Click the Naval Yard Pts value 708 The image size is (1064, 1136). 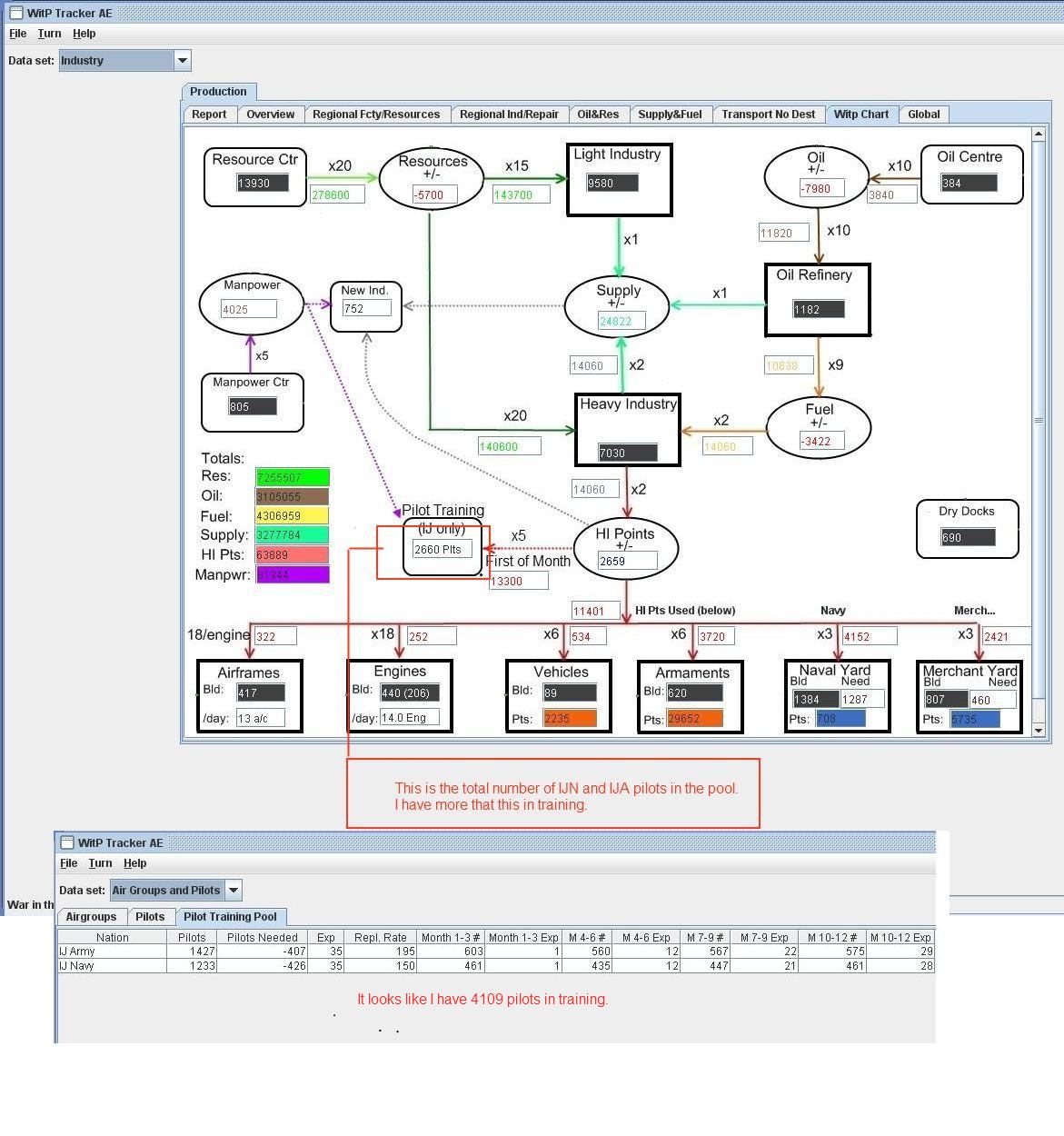840,718
